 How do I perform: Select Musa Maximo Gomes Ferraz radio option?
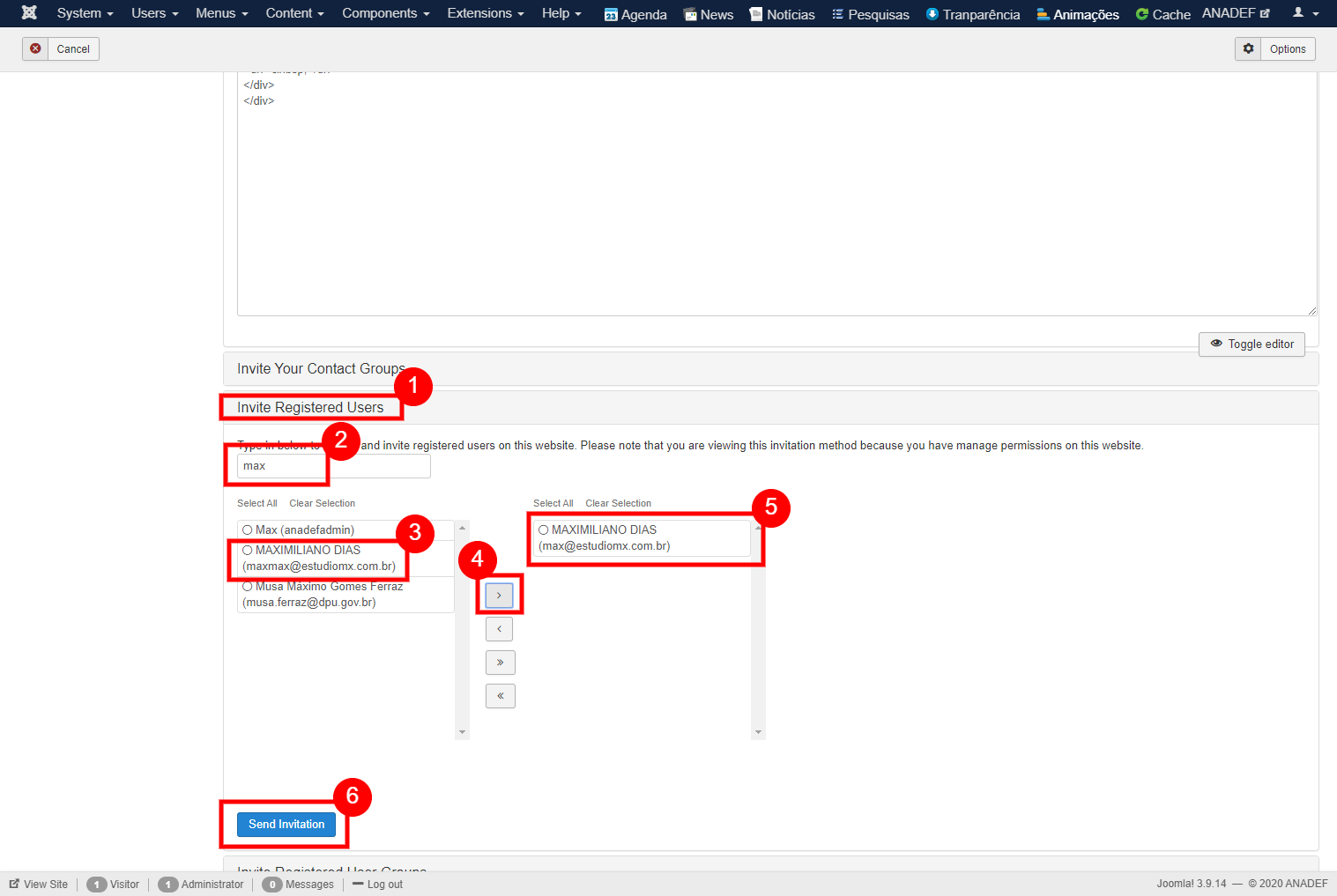248,587
